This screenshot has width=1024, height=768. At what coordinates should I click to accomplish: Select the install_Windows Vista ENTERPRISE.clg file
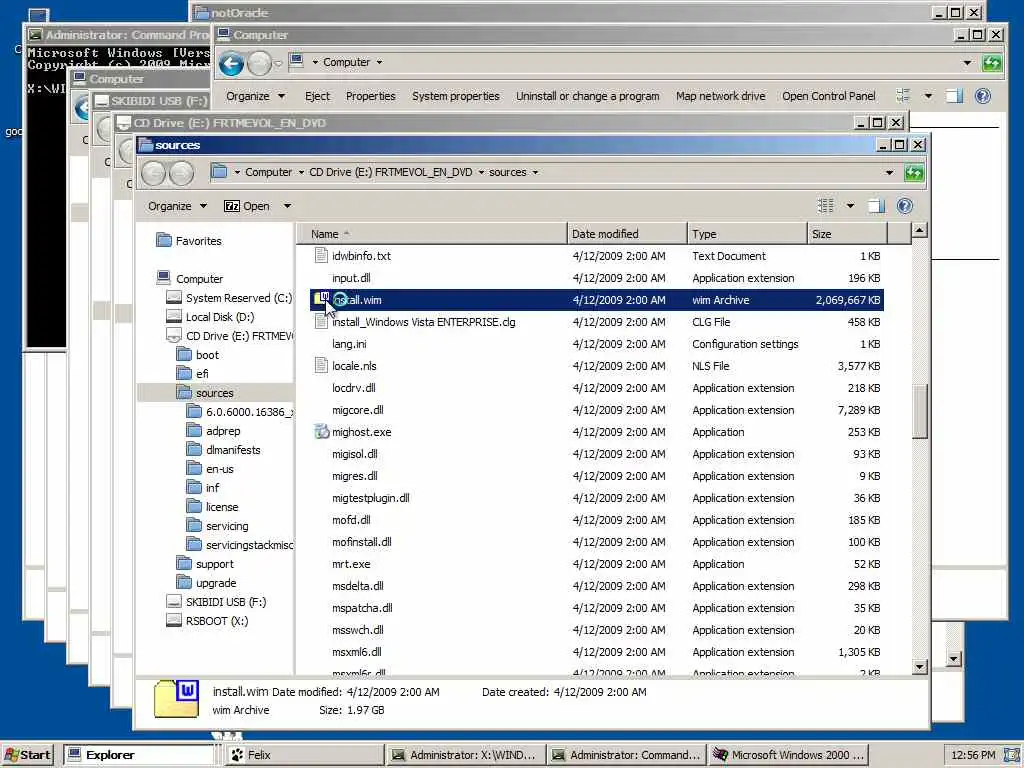pos(597,322)
